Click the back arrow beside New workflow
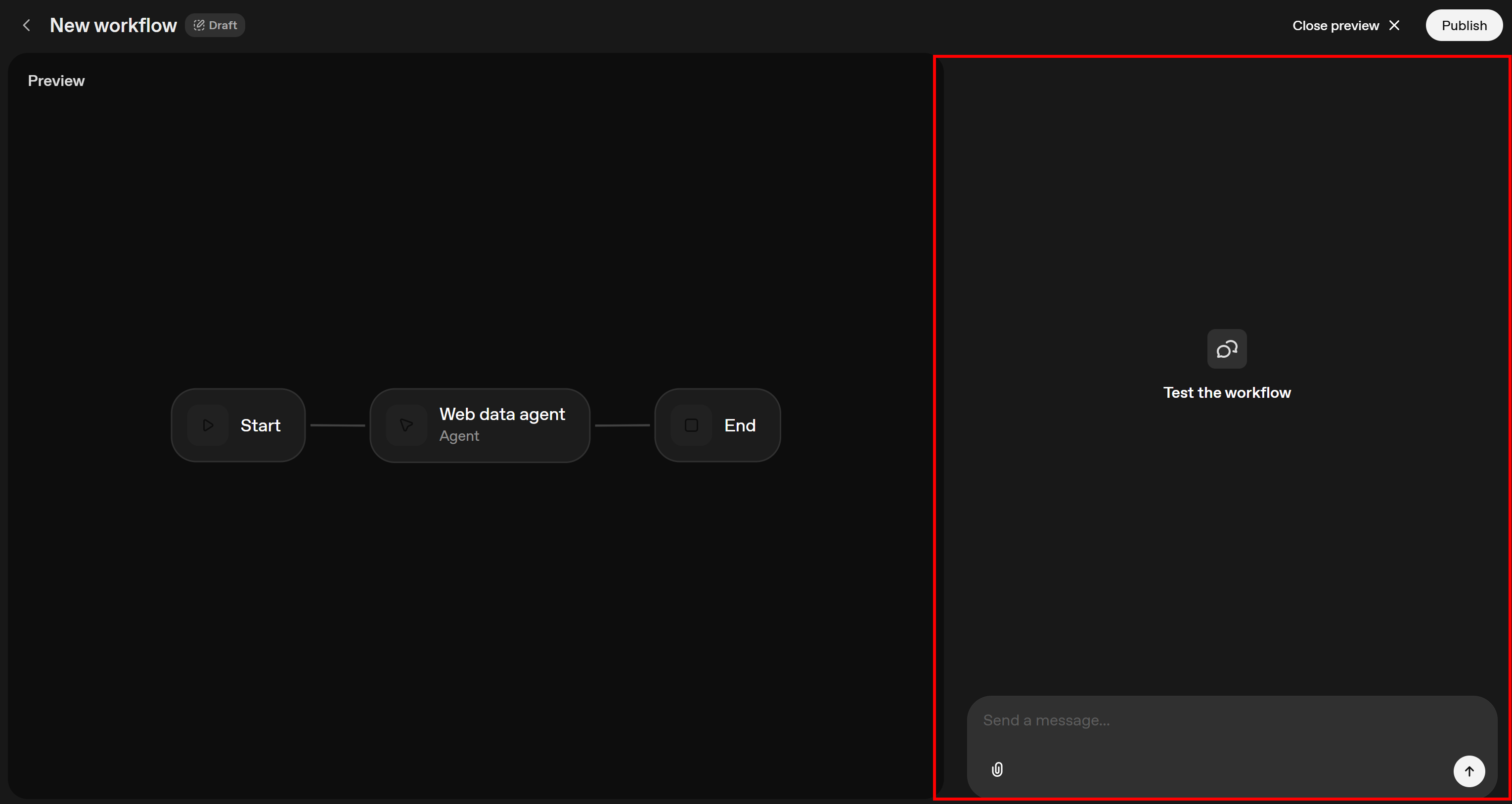1512x804 pixels. [27, 25]
